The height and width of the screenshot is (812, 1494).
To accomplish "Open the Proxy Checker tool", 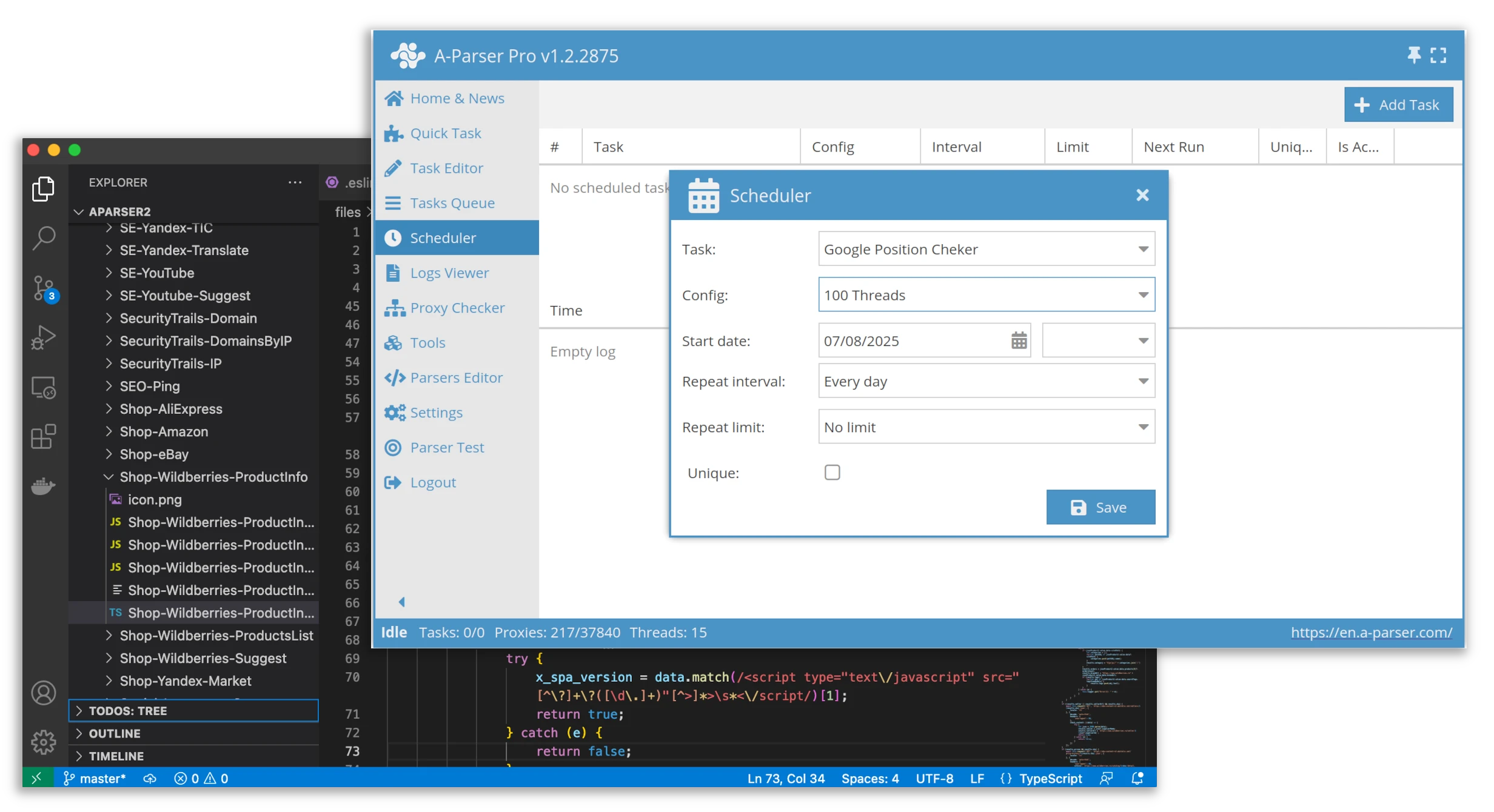I will (458, 308).
